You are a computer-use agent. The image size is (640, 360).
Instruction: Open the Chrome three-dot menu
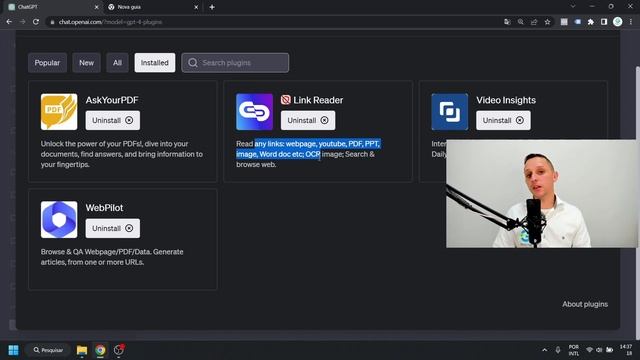[631, 22]
